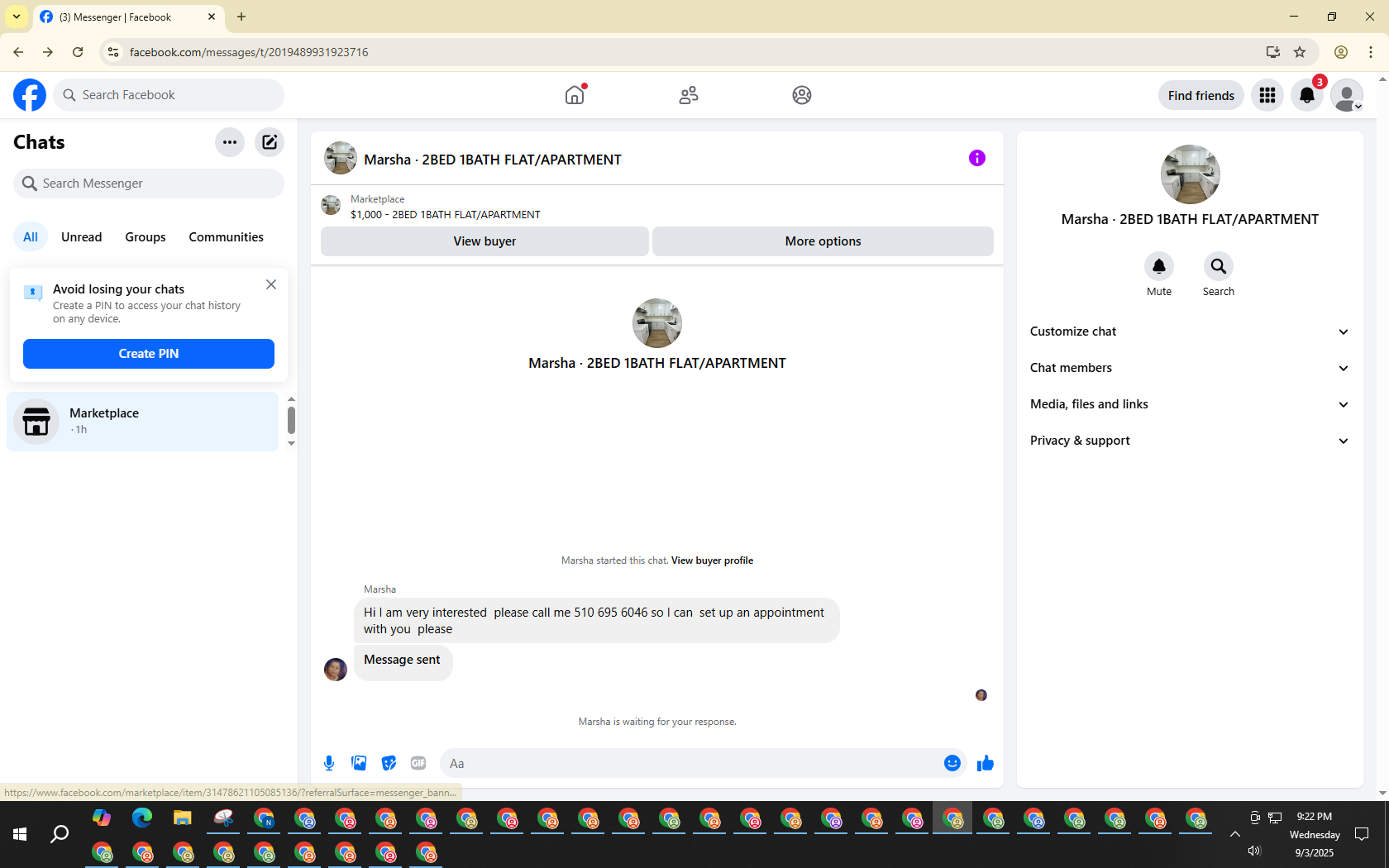Image resolution: width=1389 pixels, height=868 pixels.
Task: Expand Customize chat section
Action: [1191, 331]
